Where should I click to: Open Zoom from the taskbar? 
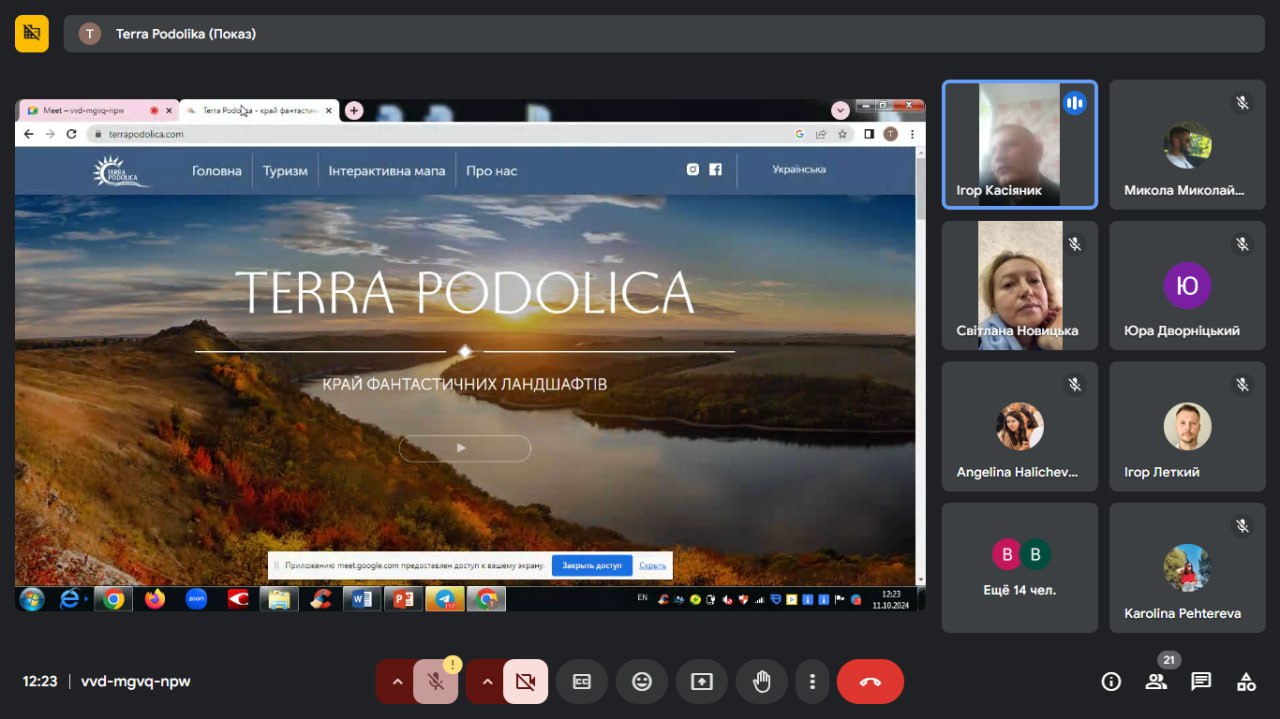(x=196, y=599)
